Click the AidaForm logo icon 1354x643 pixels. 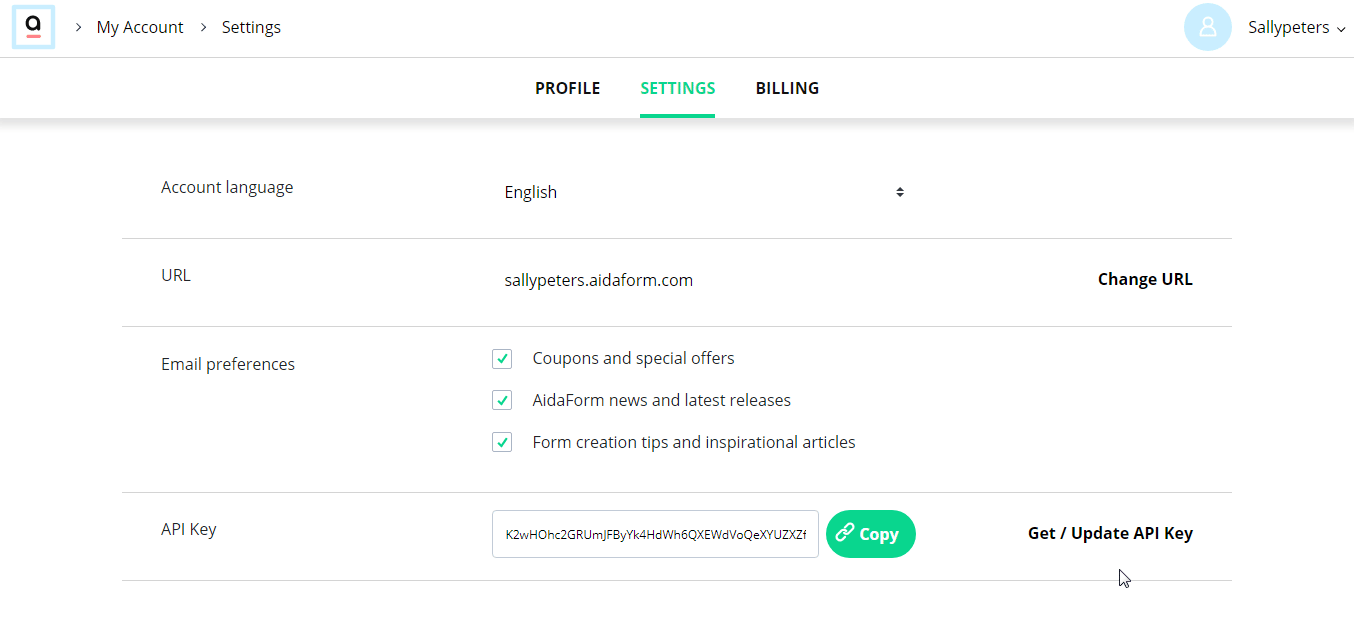click(x=33, y=27)
